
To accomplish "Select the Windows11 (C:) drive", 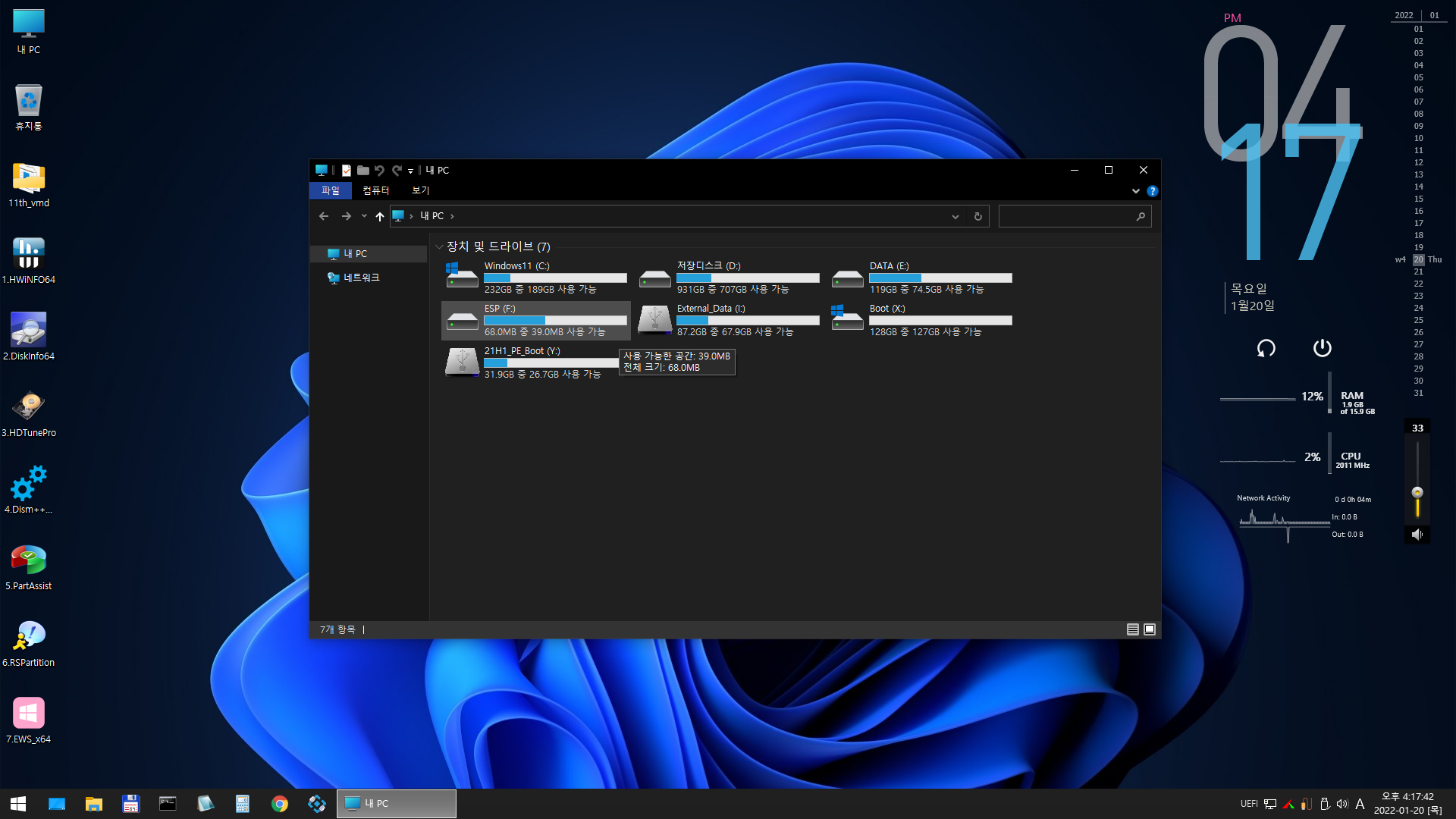I will point(536,278).
